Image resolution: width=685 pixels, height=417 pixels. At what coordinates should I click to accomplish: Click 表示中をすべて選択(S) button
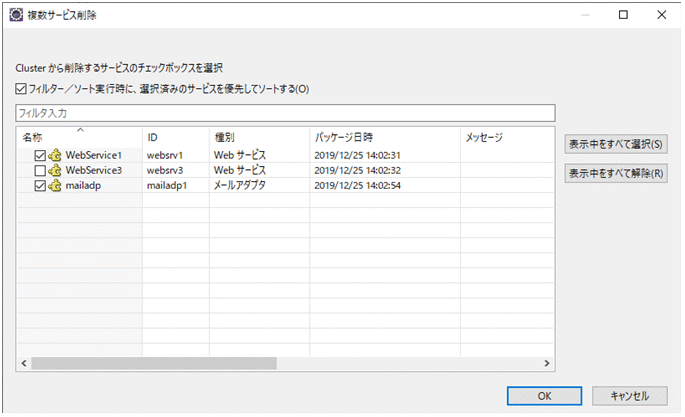pos(616,144)
